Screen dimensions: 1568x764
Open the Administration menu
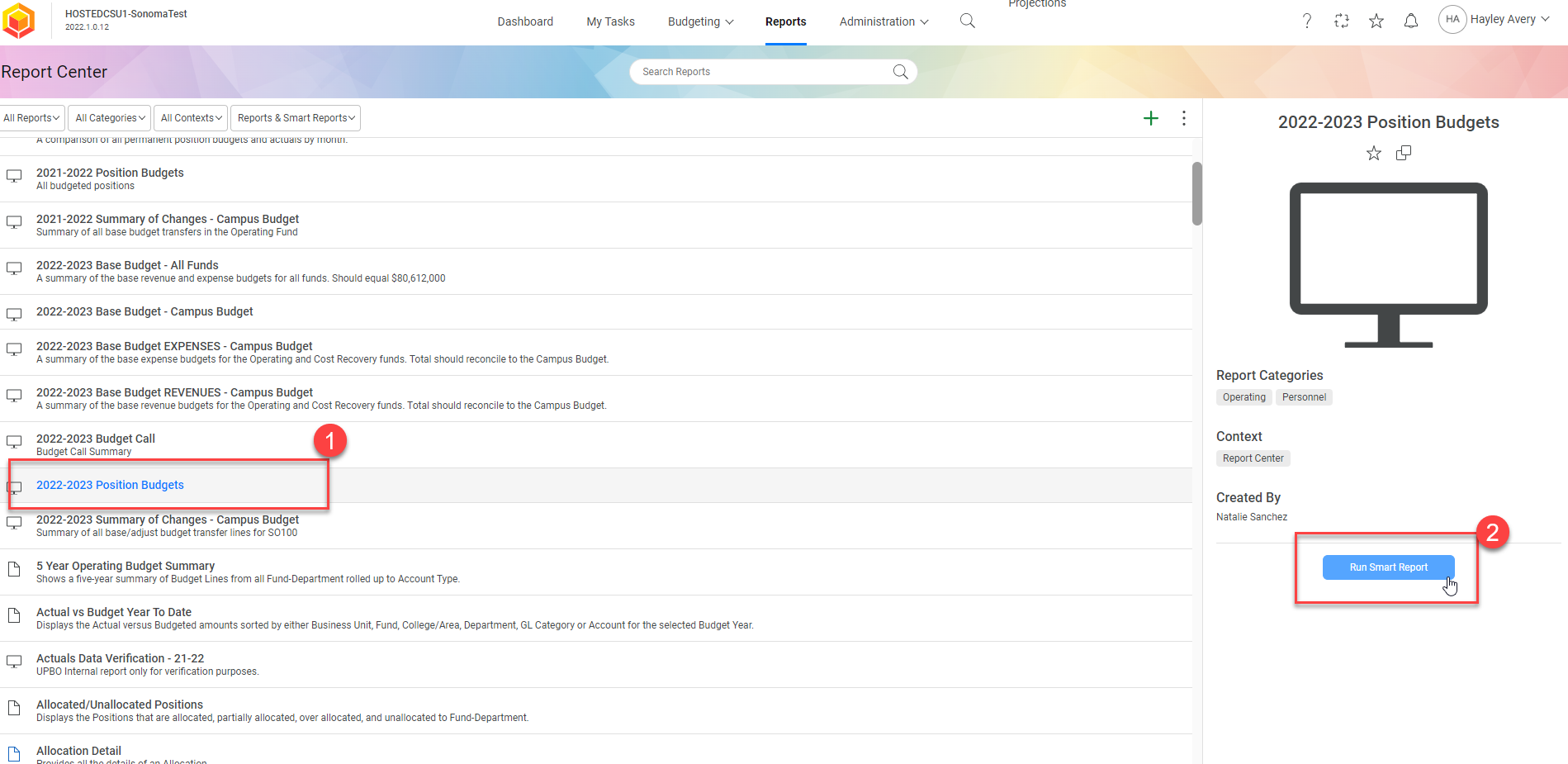tap(877, 21)
